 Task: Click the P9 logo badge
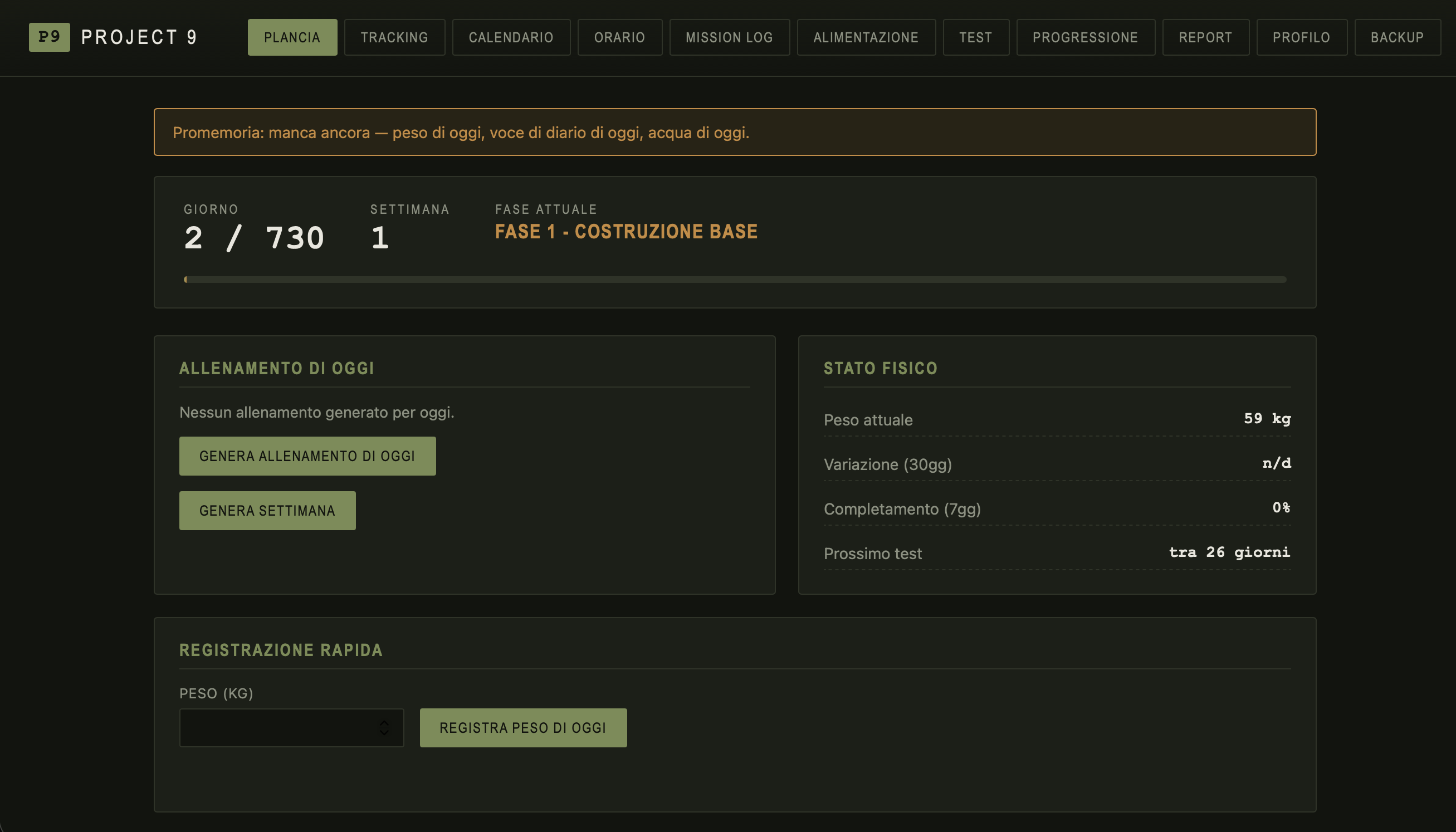[x=49, y=37]
